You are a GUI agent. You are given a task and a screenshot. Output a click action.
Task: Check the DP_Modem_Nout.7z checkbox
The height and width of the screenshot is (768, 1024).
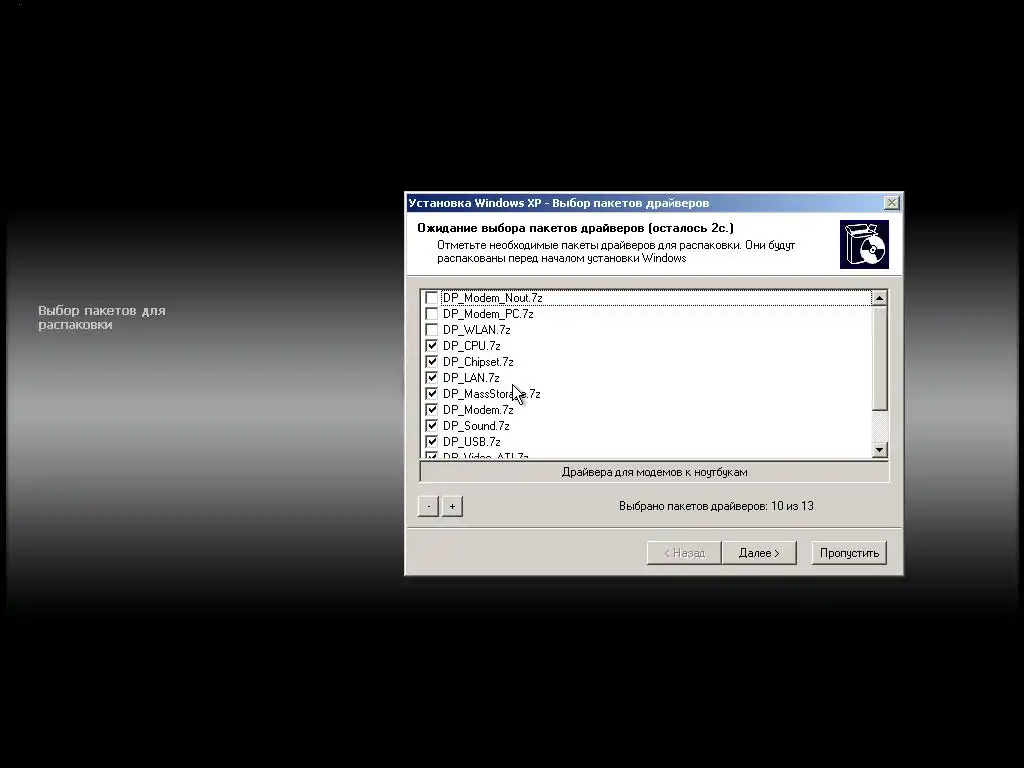point(431,298)
